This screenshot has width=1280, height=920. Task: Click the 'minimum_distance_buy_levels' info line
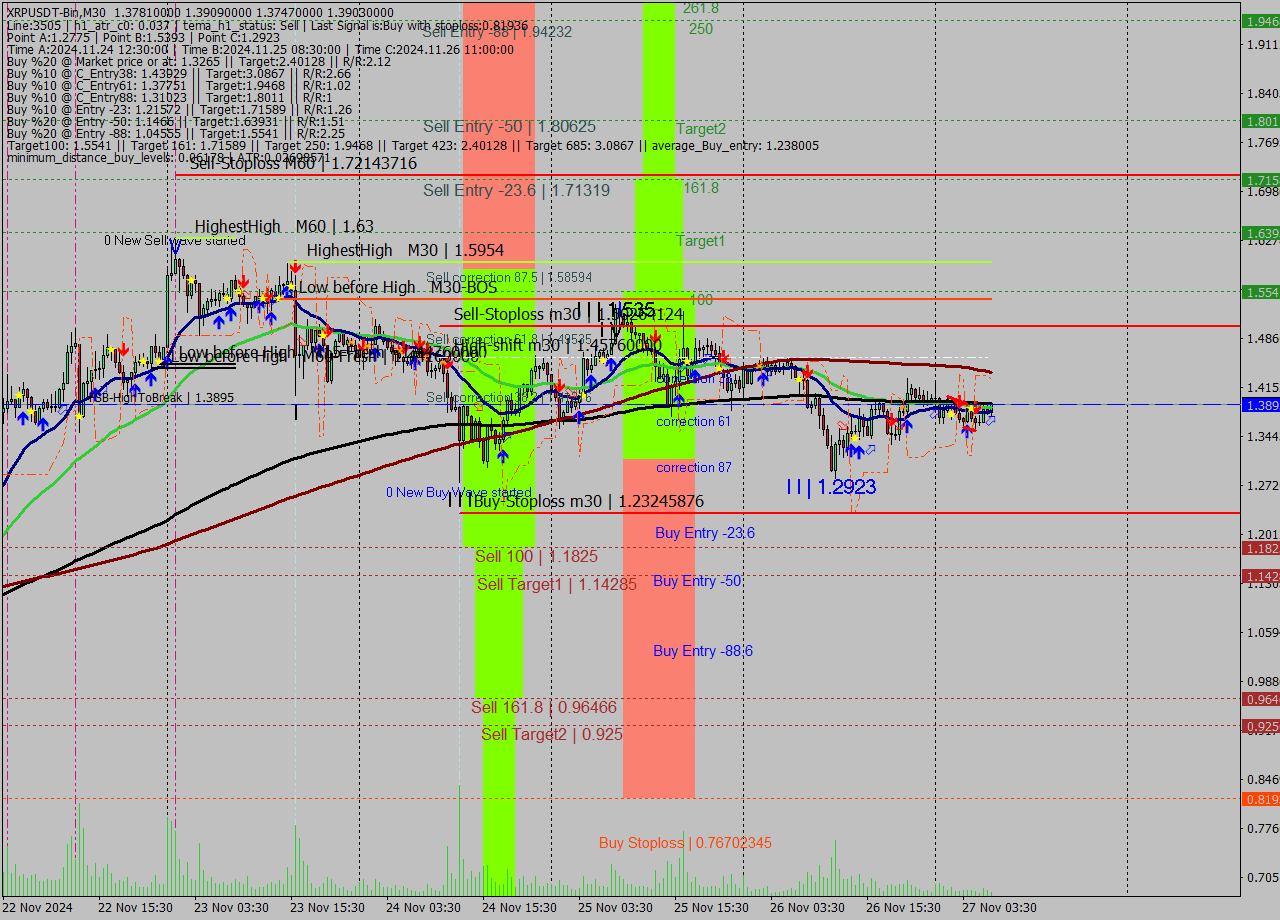pos(168,157)
